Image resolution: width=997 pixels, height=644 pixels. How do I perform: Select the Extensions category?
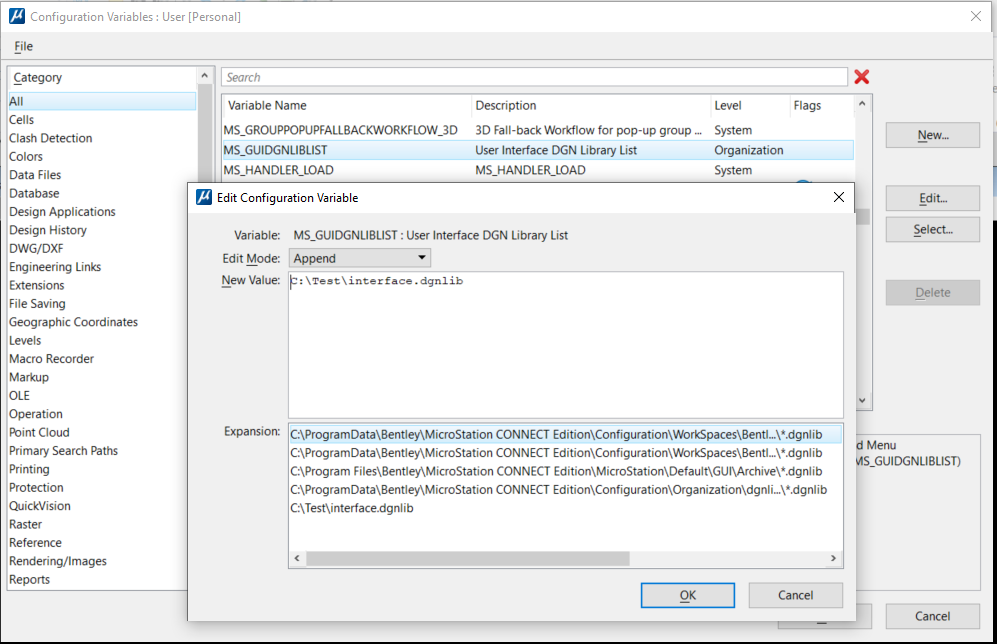(x=98, y=285)
